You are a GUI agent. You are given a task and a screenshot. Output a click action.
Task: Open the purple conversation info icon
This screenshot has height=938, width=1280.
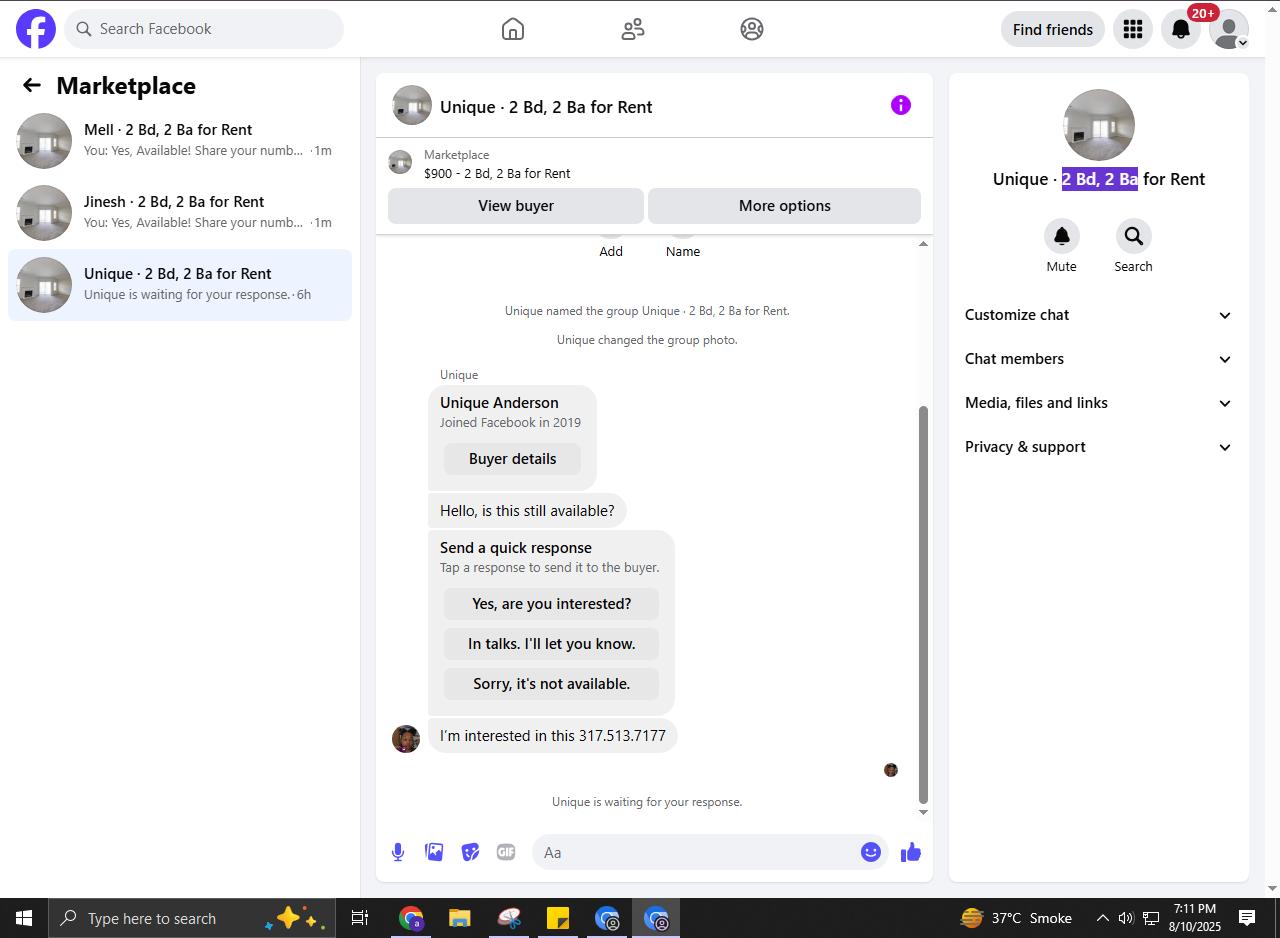(901, 105)
